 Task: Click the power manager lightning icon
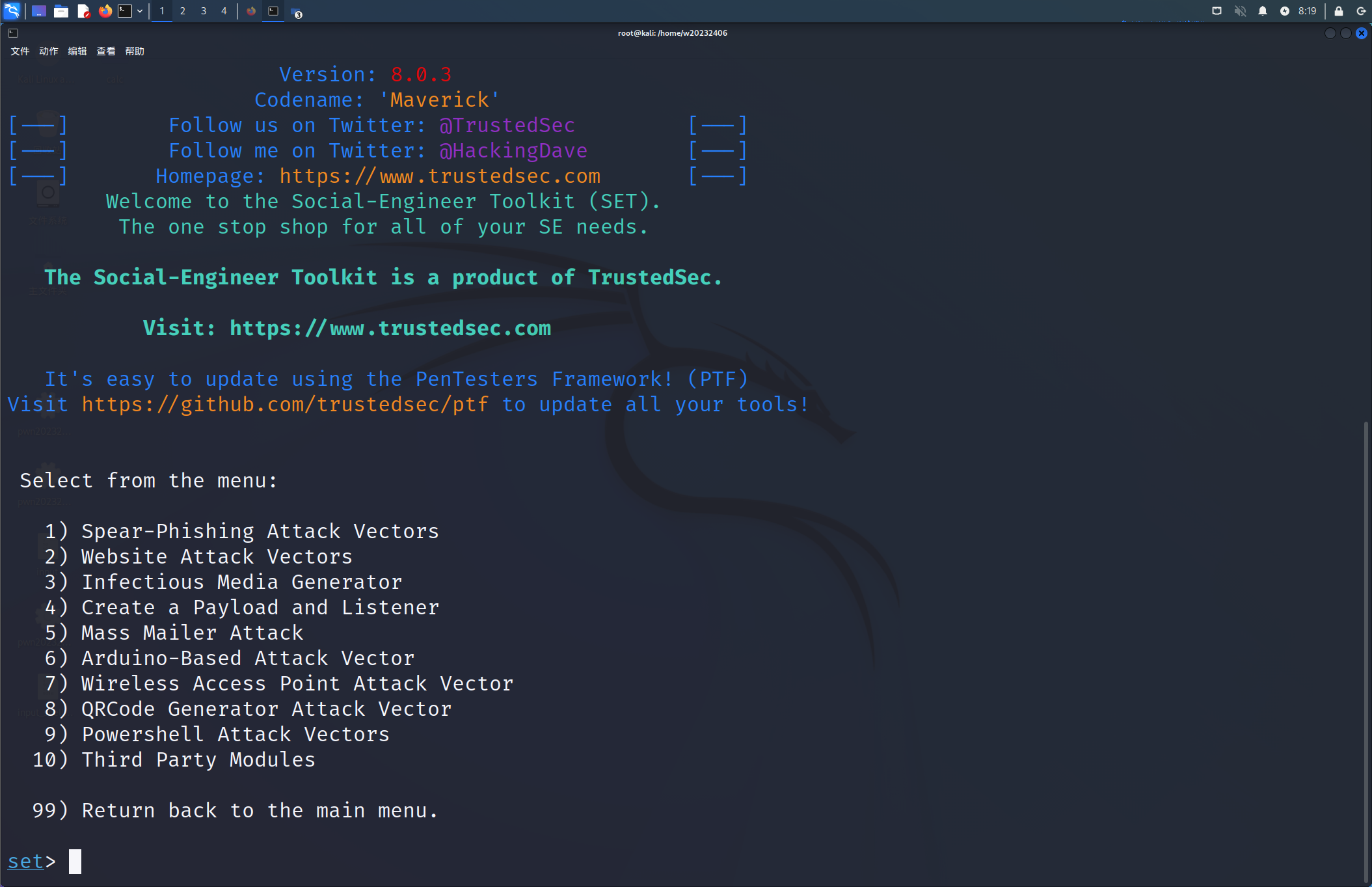click(x=1284, y=11)
